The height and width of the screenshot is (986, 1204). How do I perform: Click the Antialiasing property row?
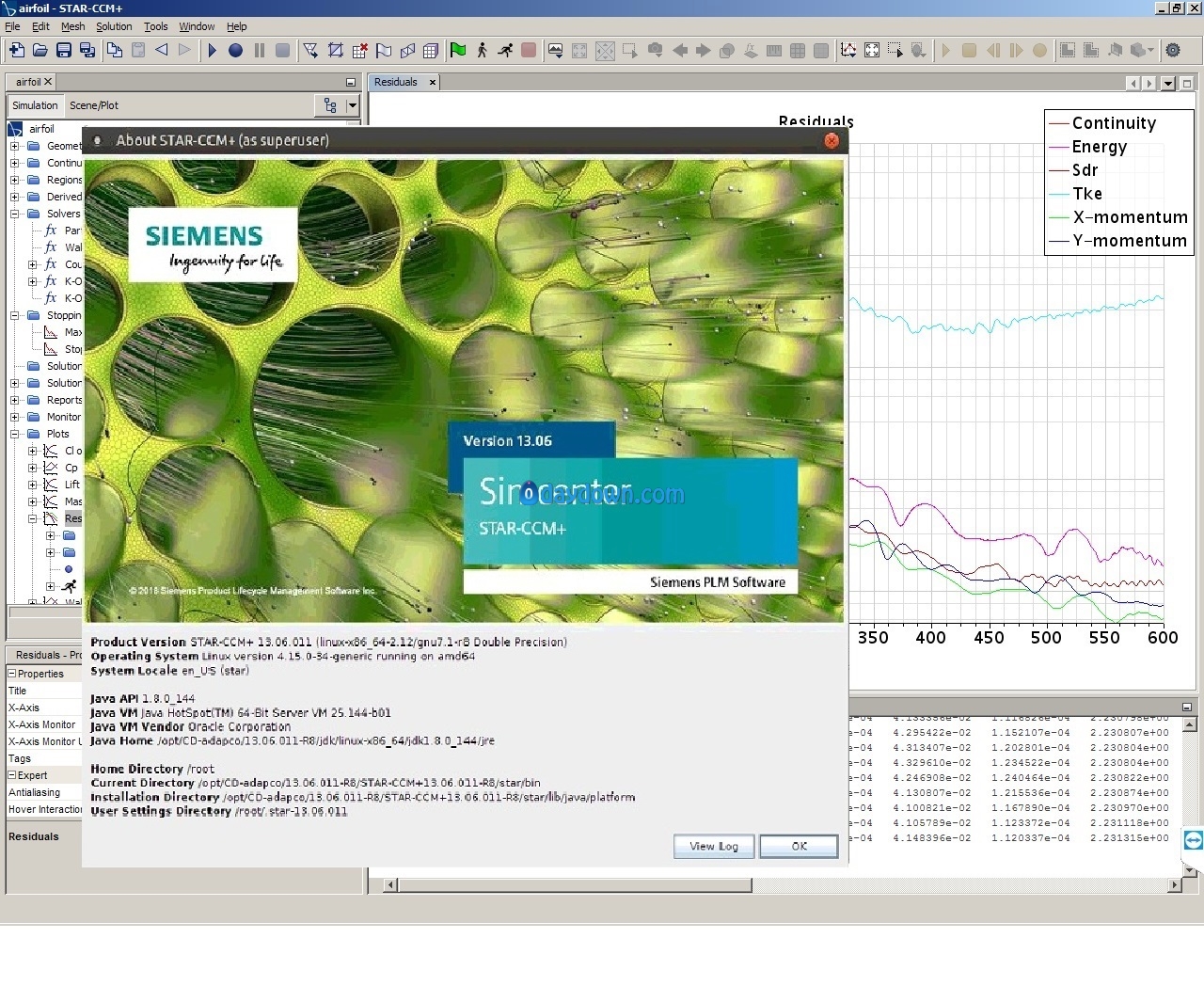[44, 792]
